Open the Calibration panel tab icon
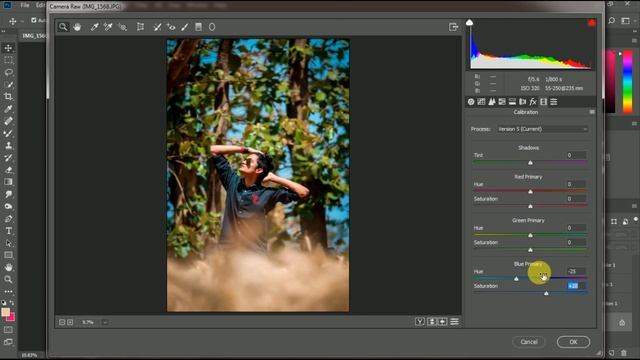 click(x=543, y=102)
